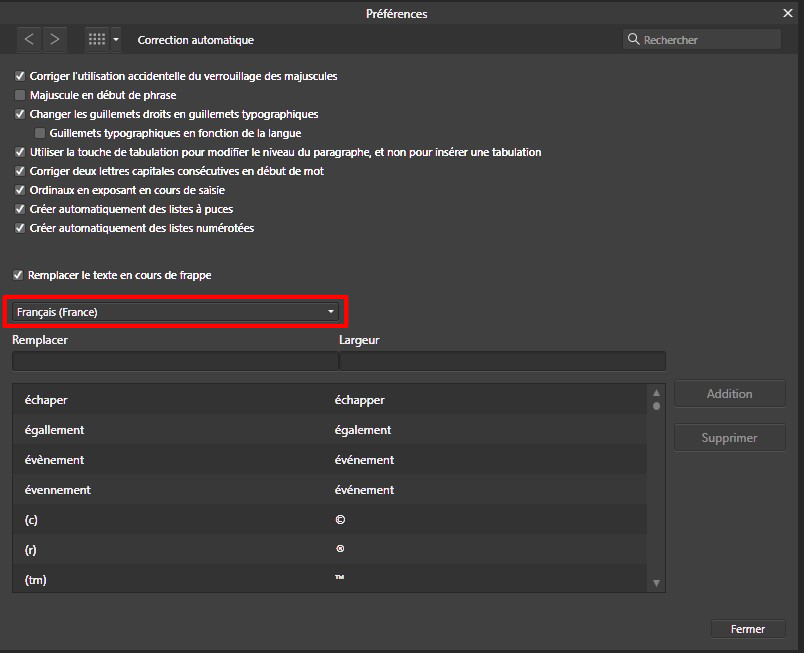Image resolution: width=804 pixels, height=653 pixels.
Task: Toggle the tabulation paragraph level option
Action: 20,152
